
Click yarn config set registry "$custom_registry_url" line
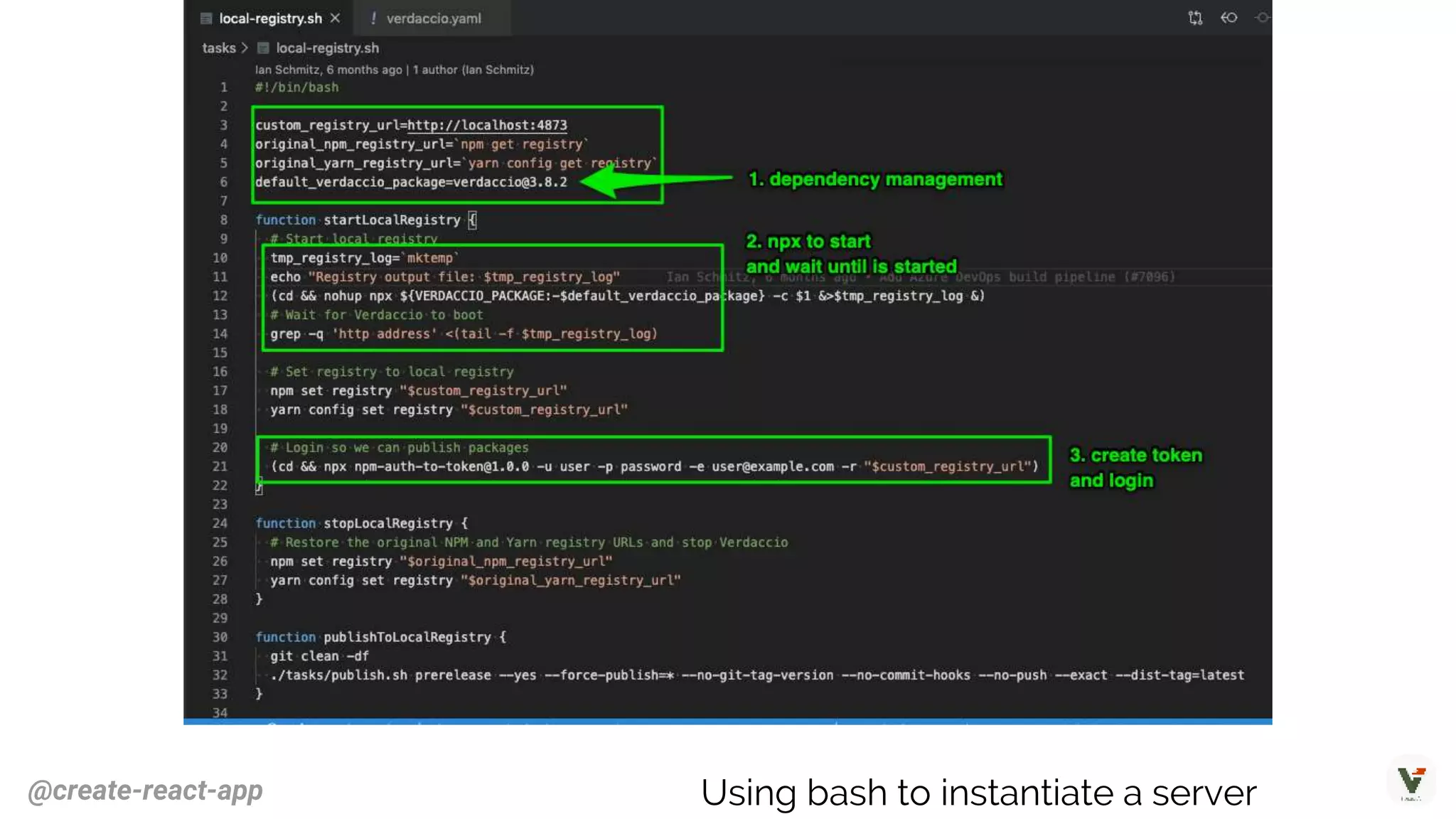point(449,410)
